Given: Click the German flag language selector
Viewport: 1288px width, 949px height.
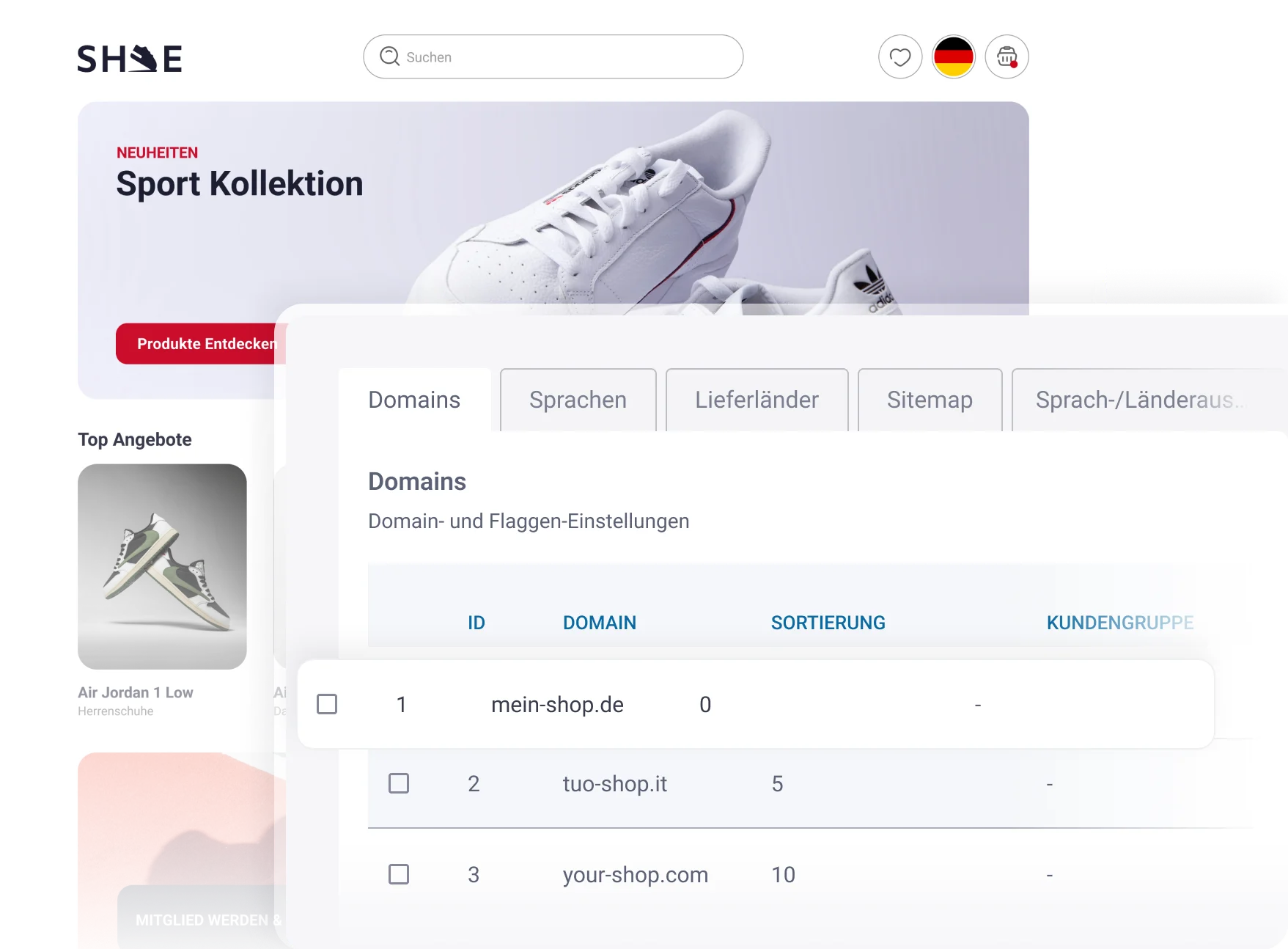Looking at the screenshot, I should click(953, 57).
